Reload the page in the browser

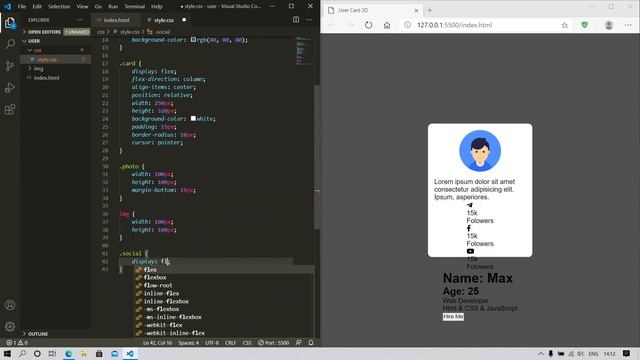coord(369,25)
